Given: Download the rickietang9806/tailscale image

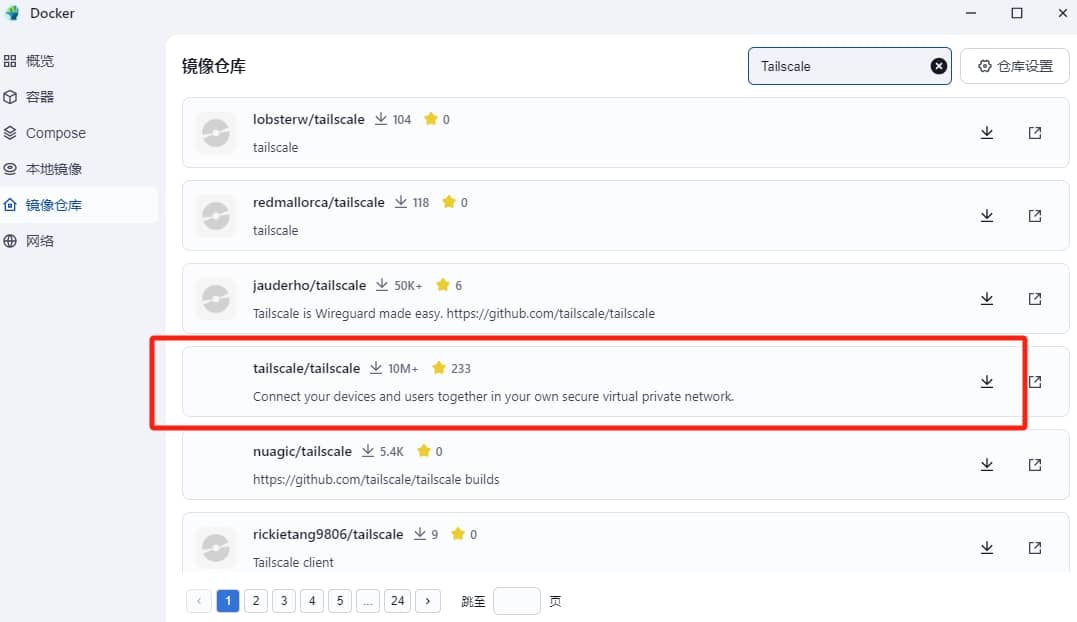Looking at the screenshot, I should 986,548.
